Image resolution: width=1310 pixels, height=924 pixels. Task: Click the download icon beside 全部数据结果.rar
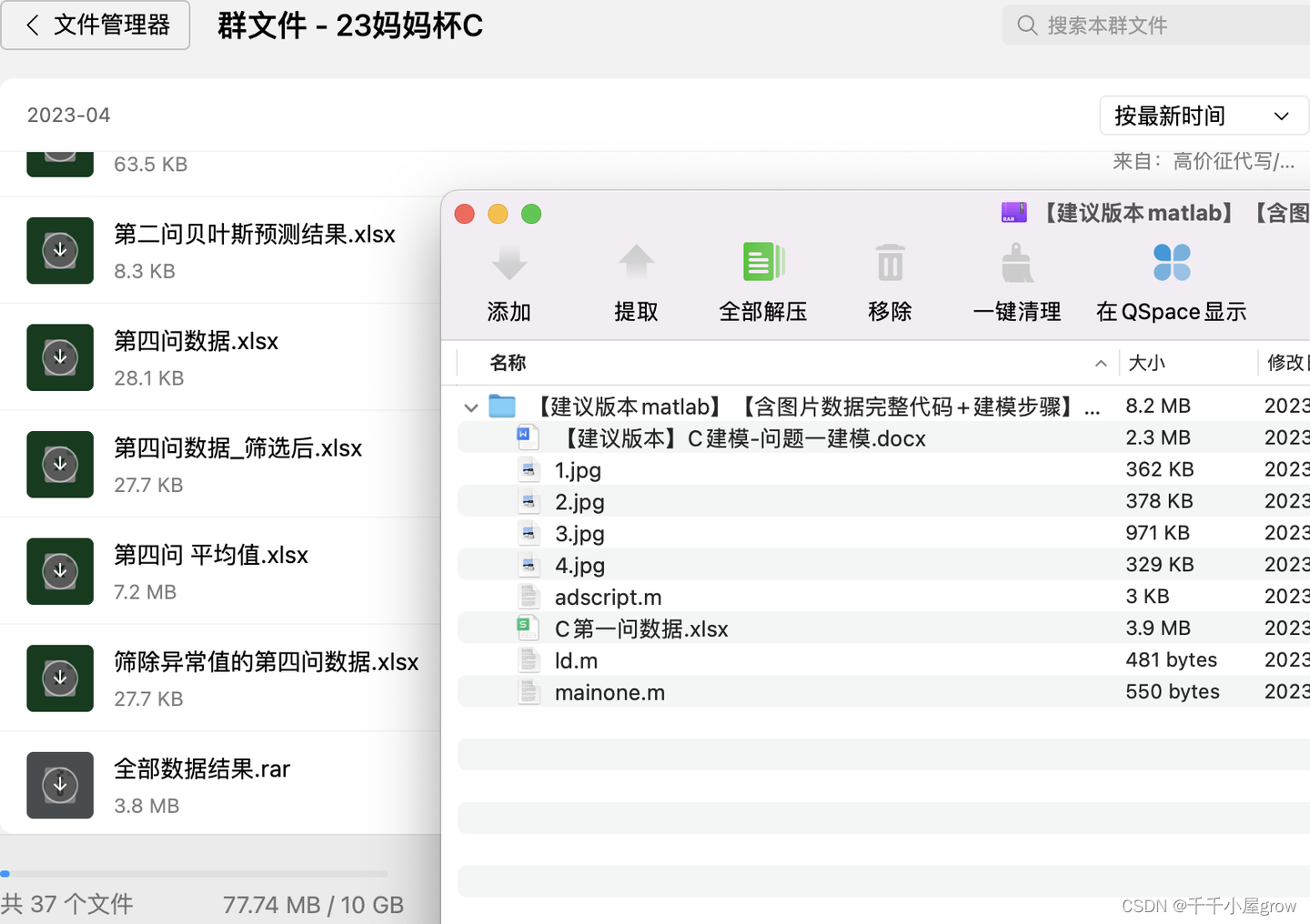coord(60,785)
